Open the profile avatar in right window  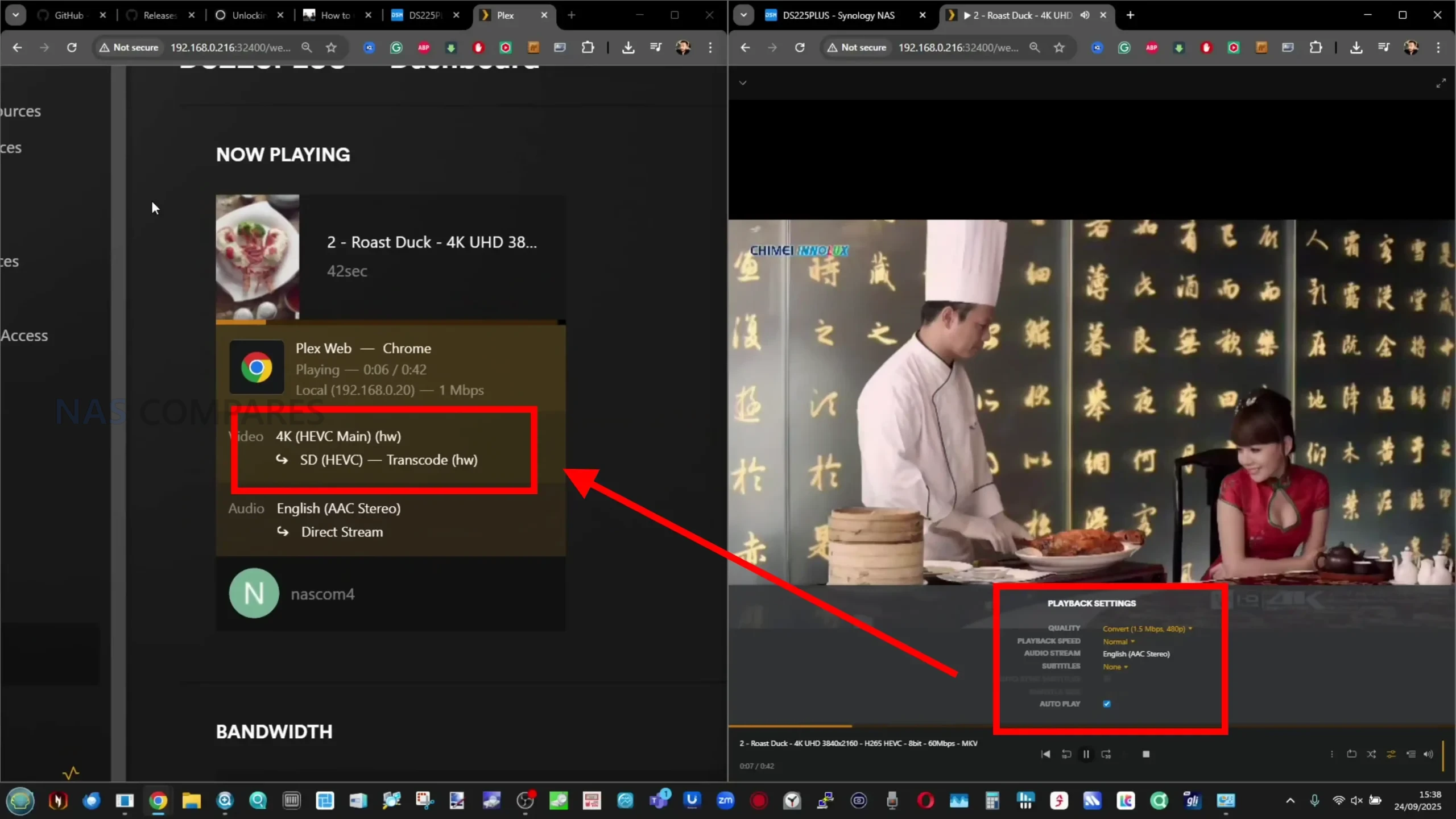pos(1411,47)
